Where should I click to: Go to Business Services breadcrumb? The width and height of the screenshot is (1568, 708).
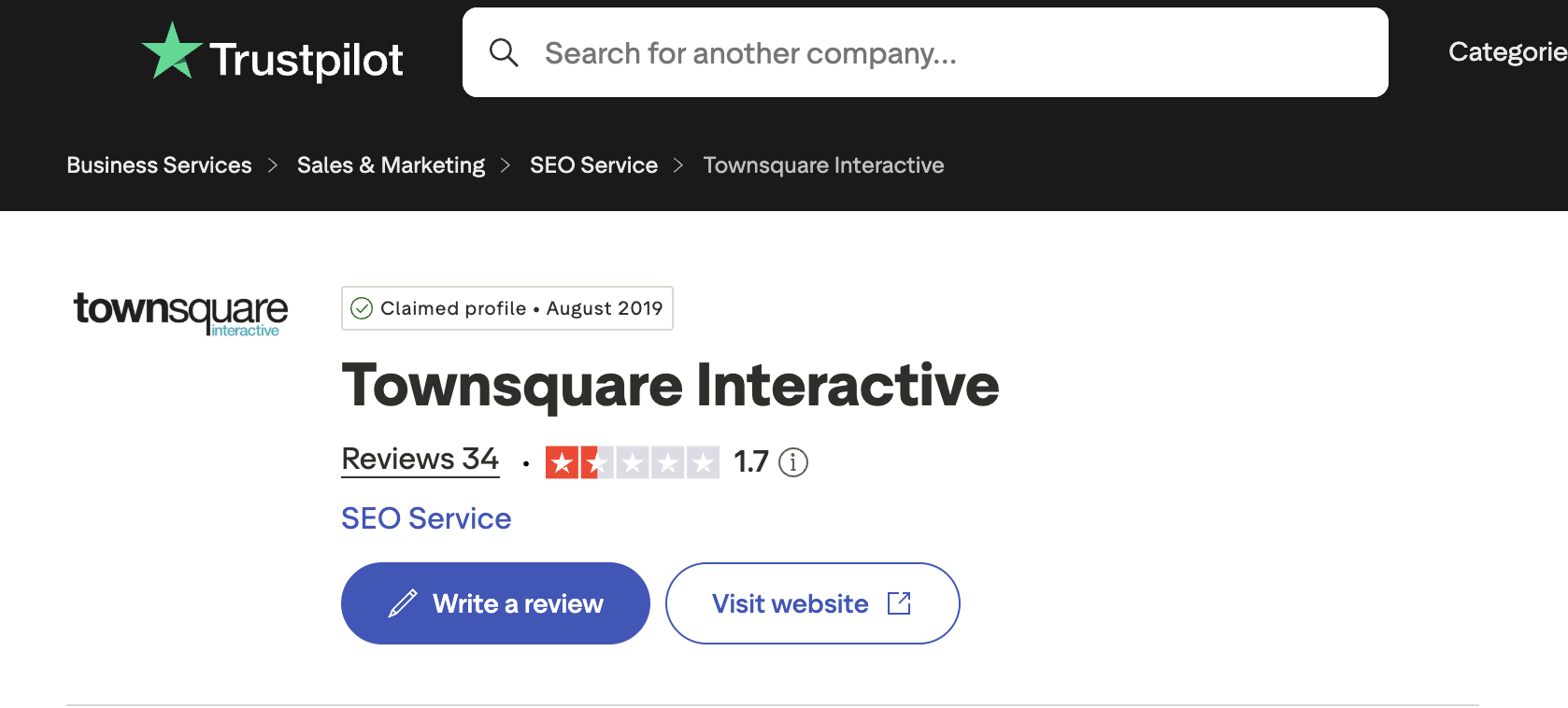[x=159, y=165]
